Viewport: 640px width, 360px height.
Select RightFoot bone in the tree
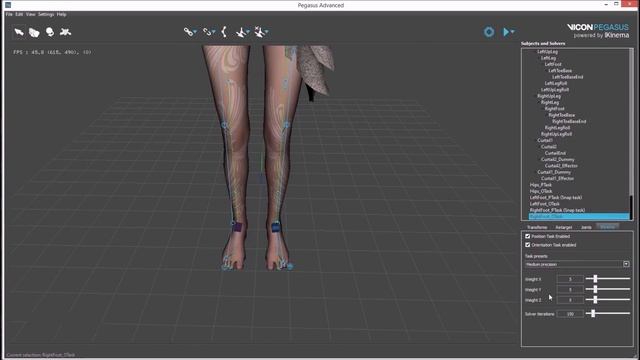[x=554, y=109]
